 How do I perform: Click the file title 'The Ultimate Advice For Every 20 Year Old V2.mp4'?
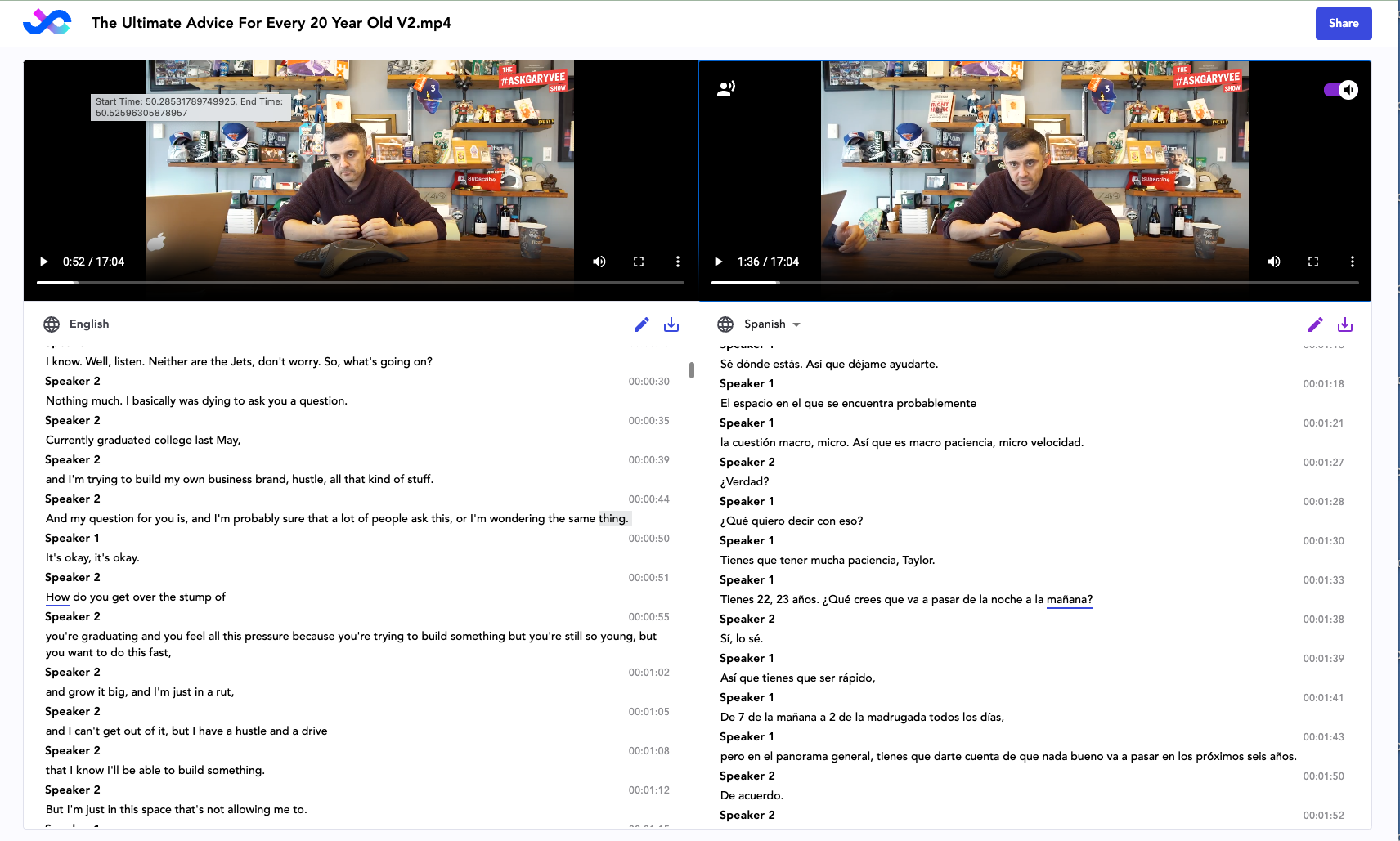tap(271, 23)
